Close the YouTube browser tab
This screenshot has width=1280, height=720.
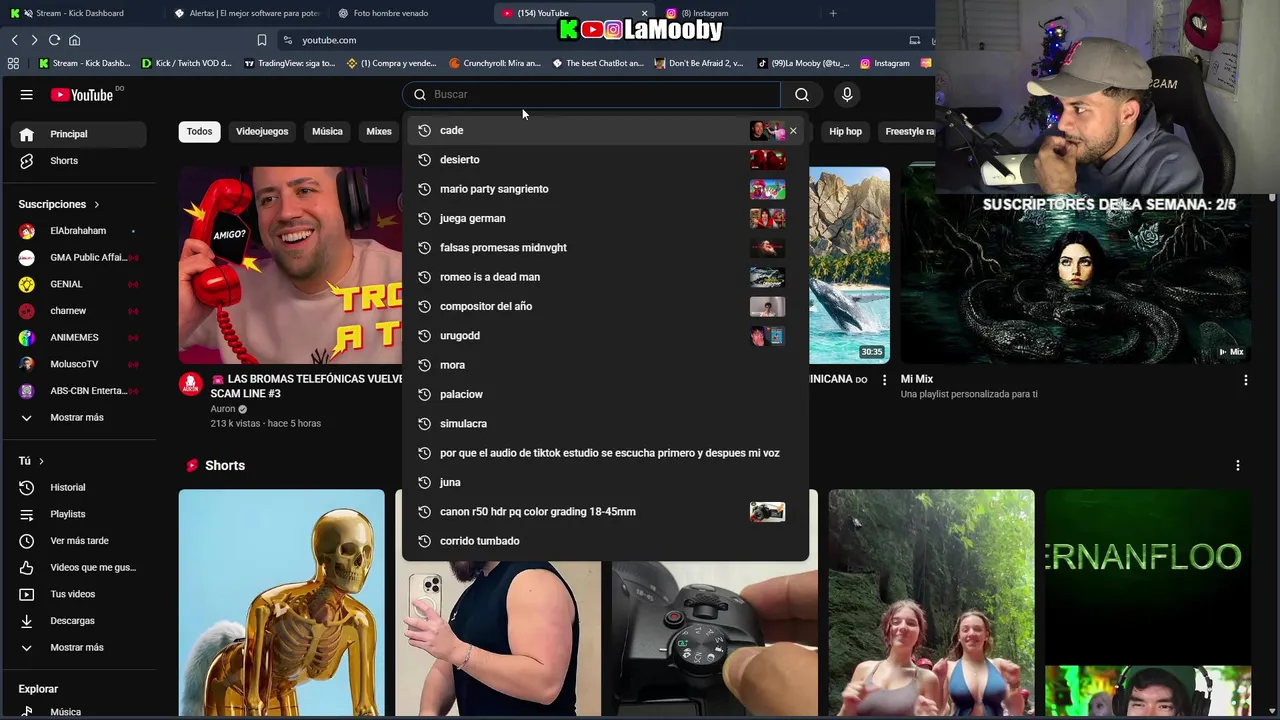pos(644,13)
